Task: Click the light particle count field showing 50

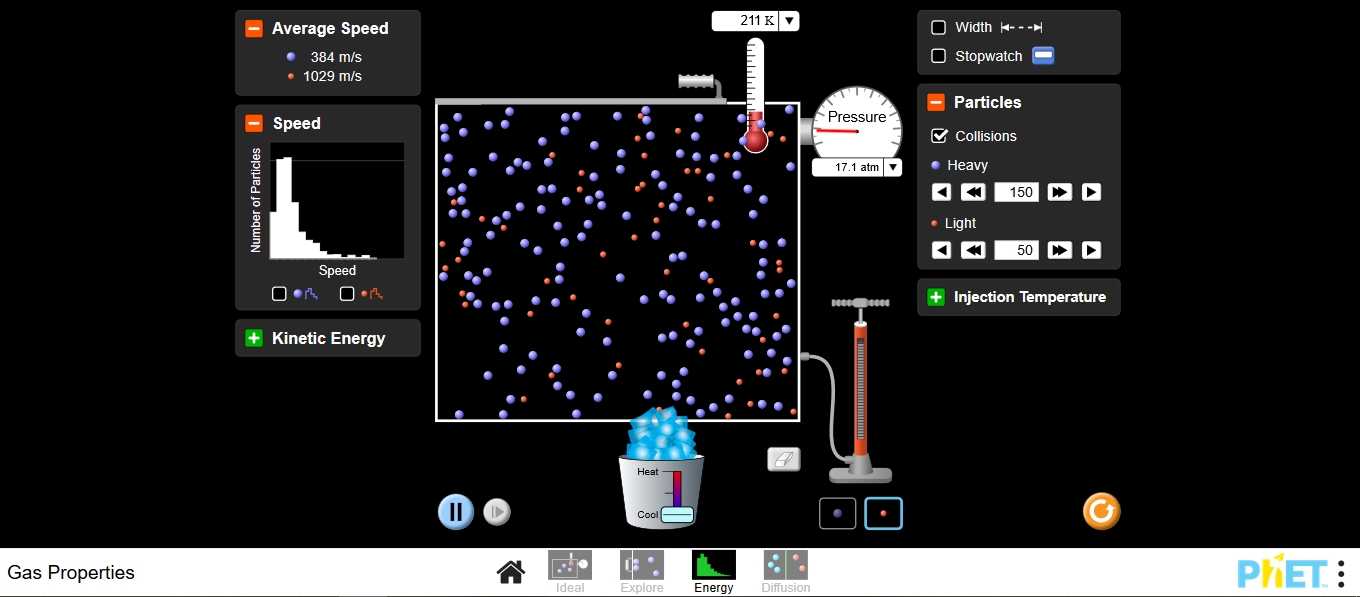Action: (1017, 250)
